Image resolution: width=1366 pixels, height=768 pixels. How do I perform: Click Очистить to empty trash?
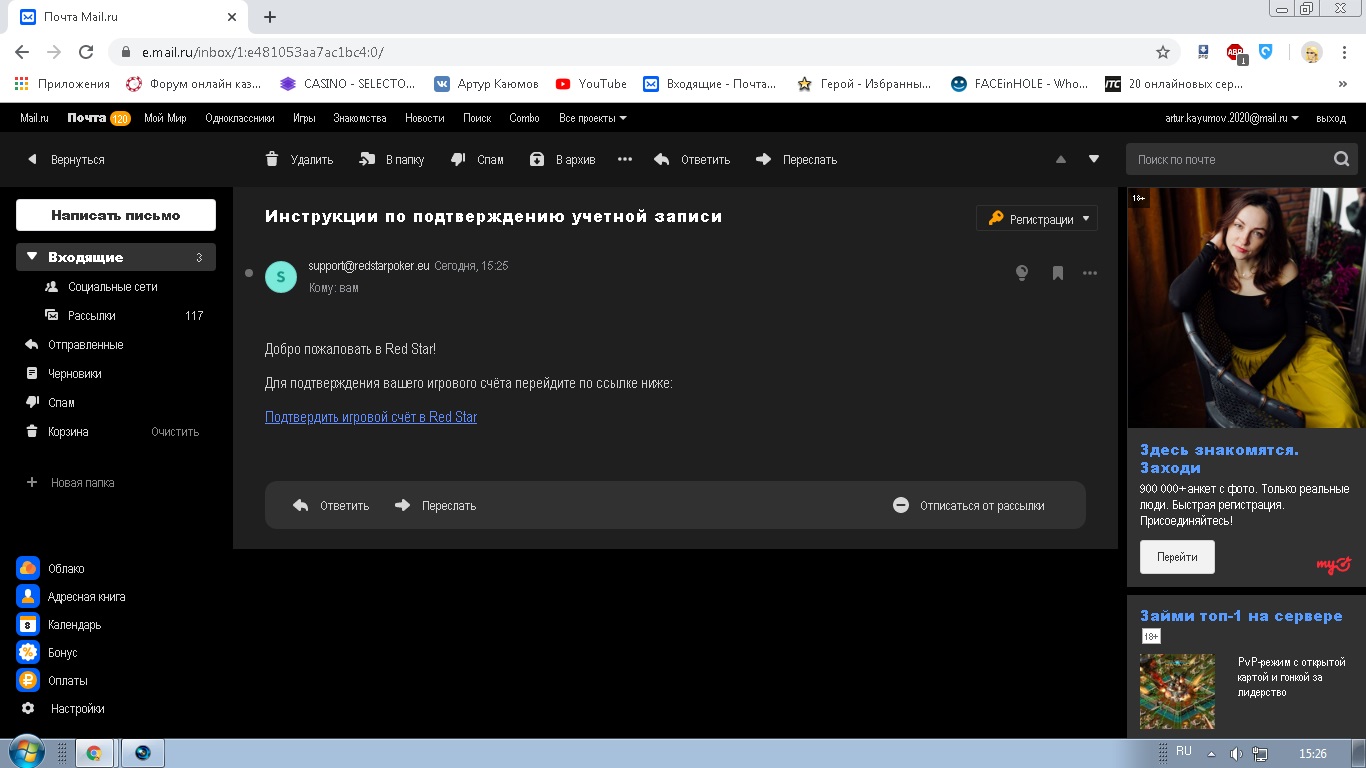click(x=175, y=432)
